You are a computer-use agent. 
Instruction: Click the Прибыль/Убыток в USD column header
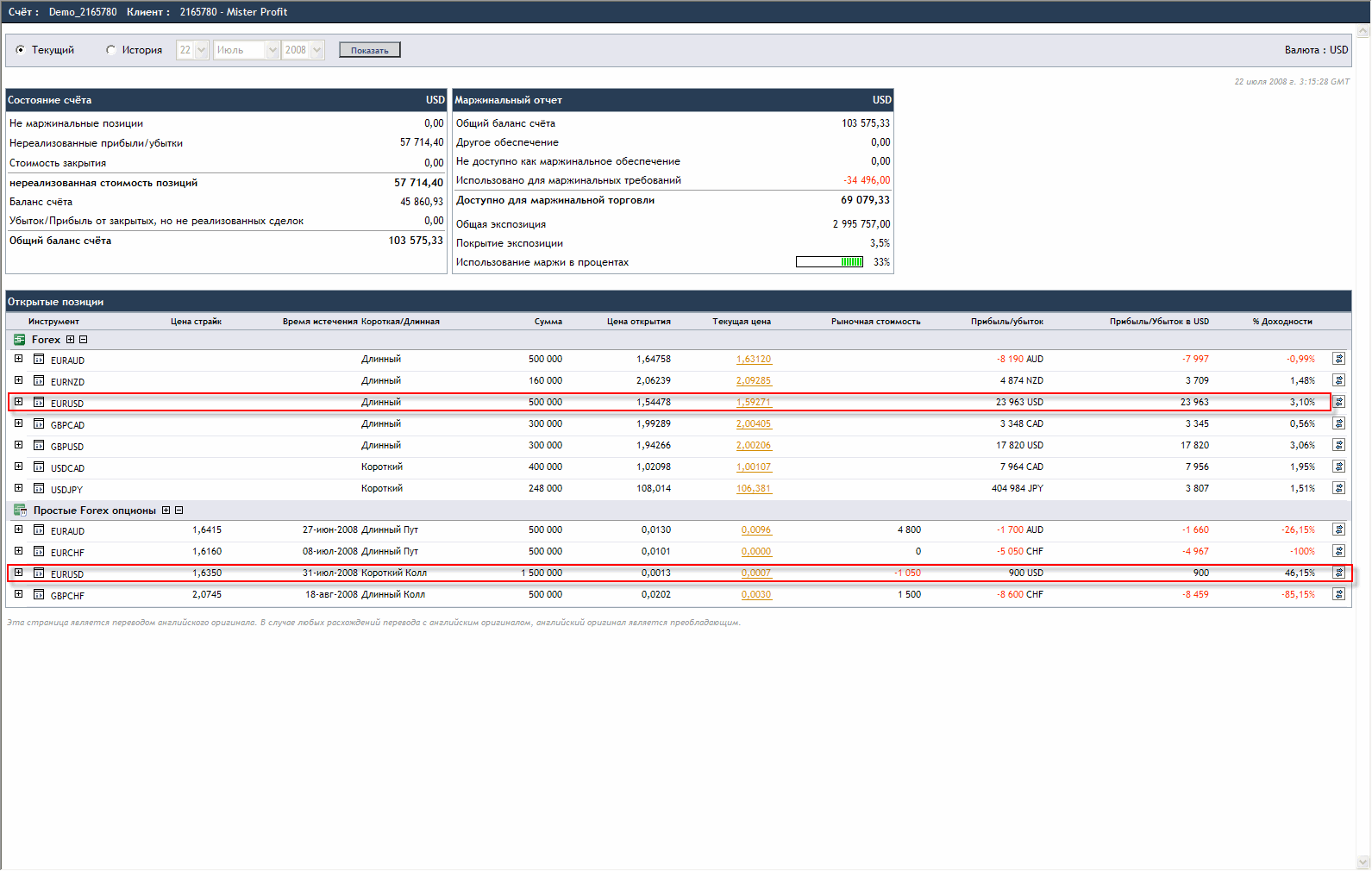tap(1159, 322)
